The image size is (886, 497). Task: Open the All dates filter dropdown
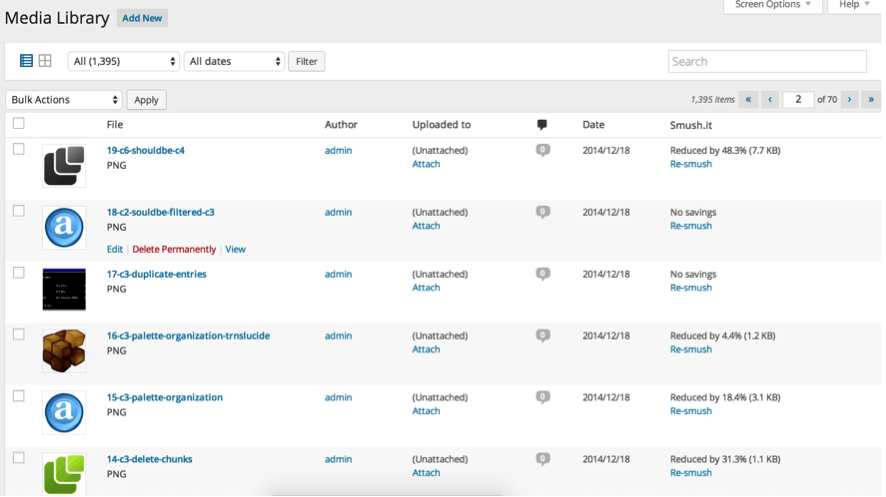point(234,61)
